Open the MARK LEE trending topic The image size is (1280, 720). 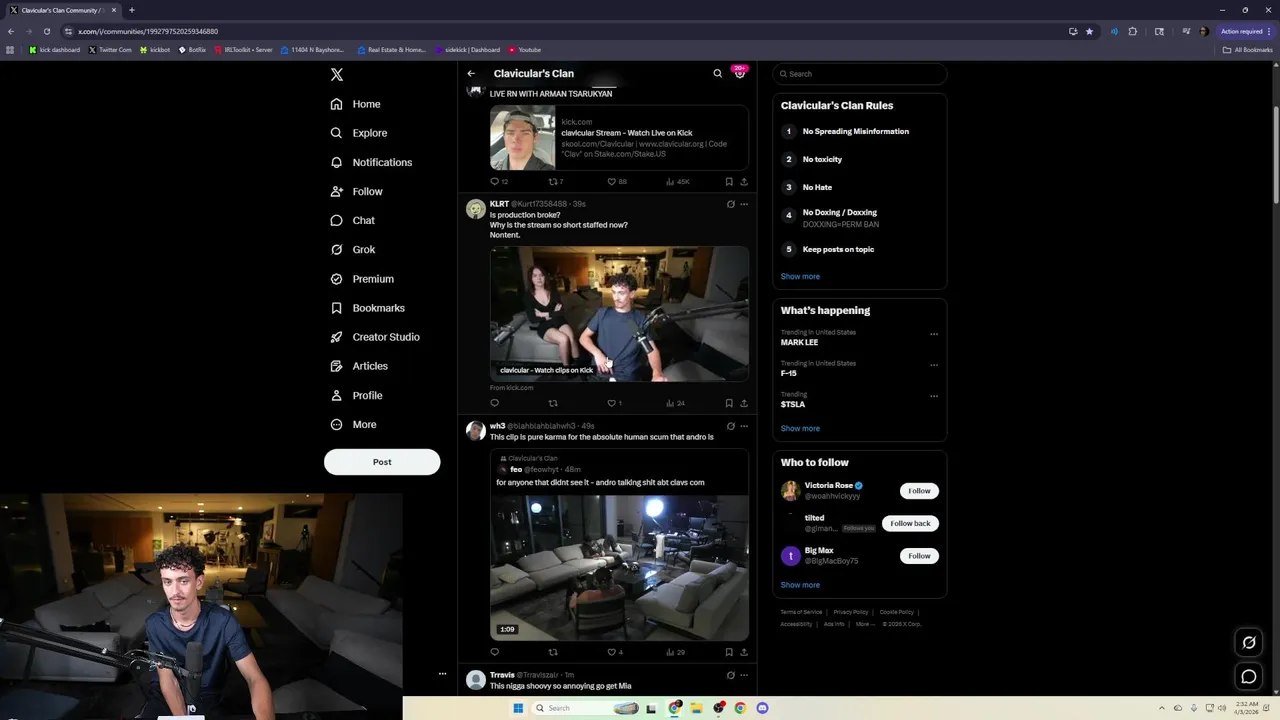coord(799,342)
